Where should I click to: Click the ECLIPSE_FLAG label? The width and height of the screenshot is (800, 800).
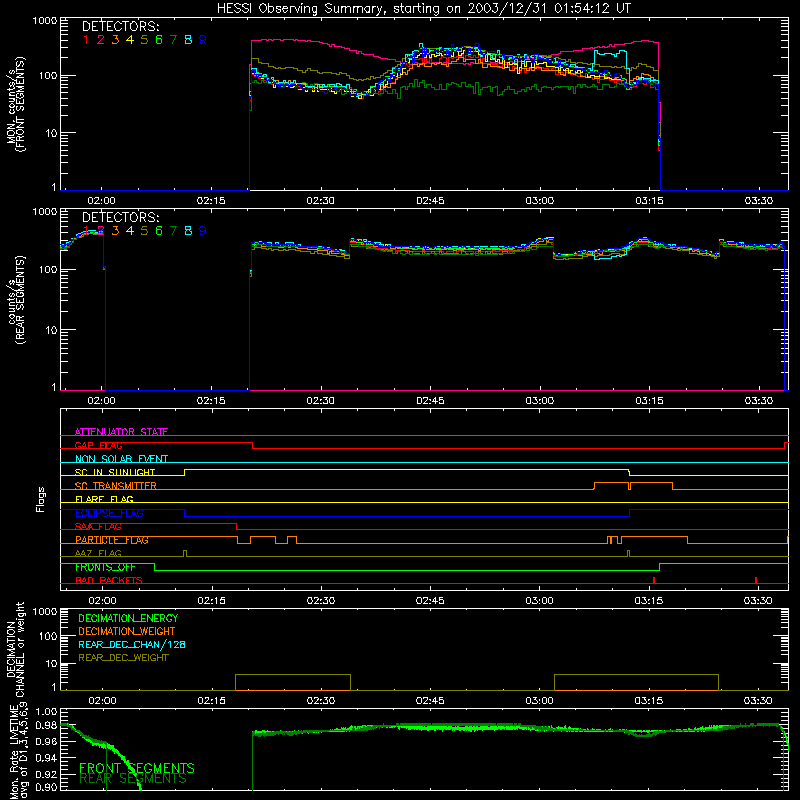click(x=109, y=513)
